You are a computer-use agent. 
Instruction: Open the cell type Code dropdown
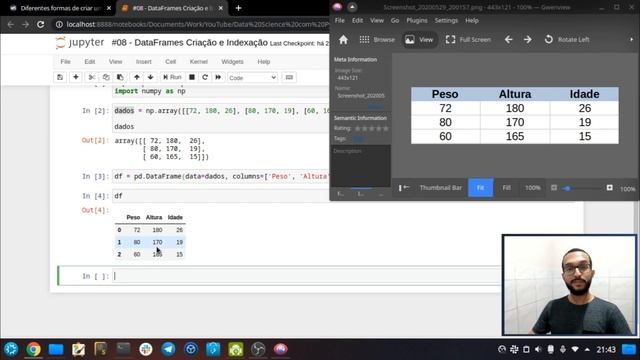point(252,78)
